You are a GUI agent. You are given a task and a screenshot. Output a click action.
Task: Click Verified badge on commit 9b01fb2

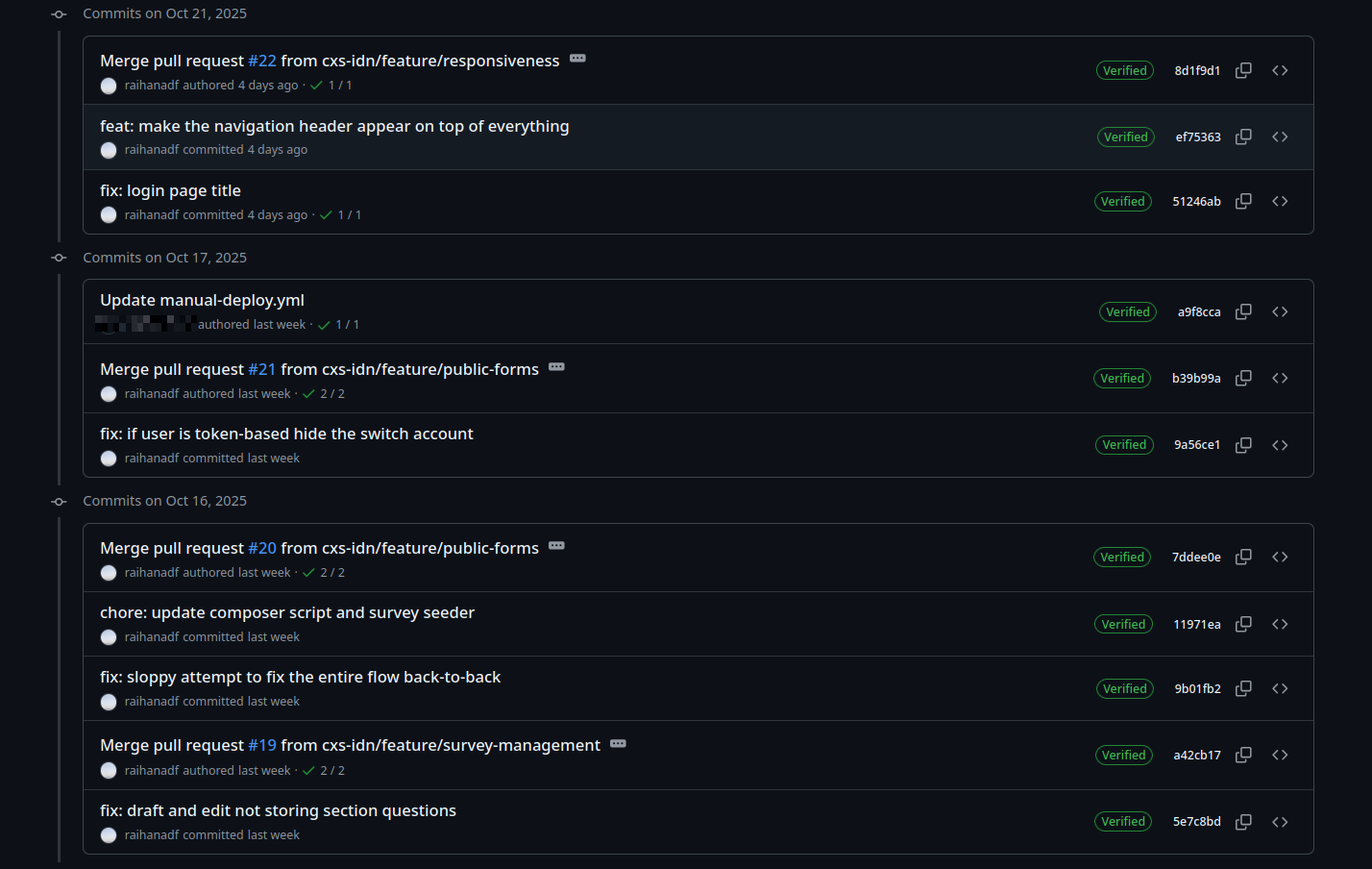pyautogui.click(x=1124, y=688)
